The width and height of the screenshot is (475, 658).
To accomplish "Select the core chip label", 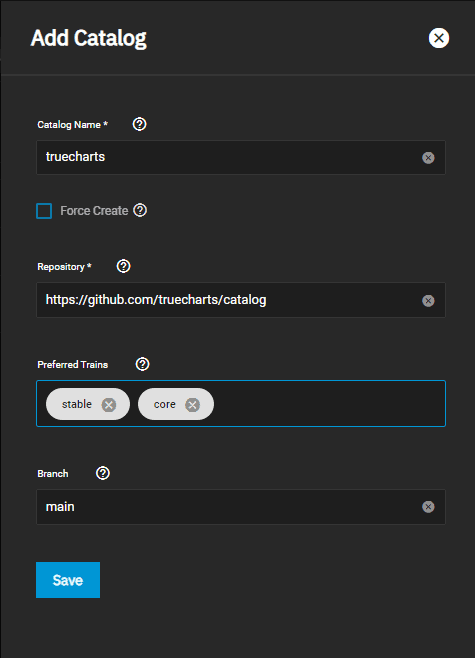I will point(164,405).
